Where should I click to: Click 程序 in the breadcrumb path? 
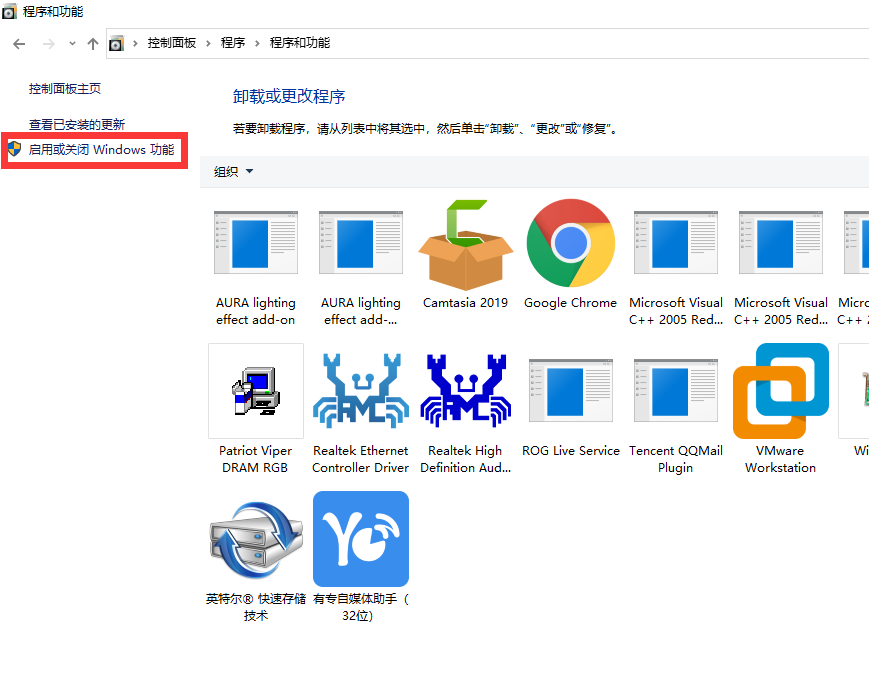234,44
